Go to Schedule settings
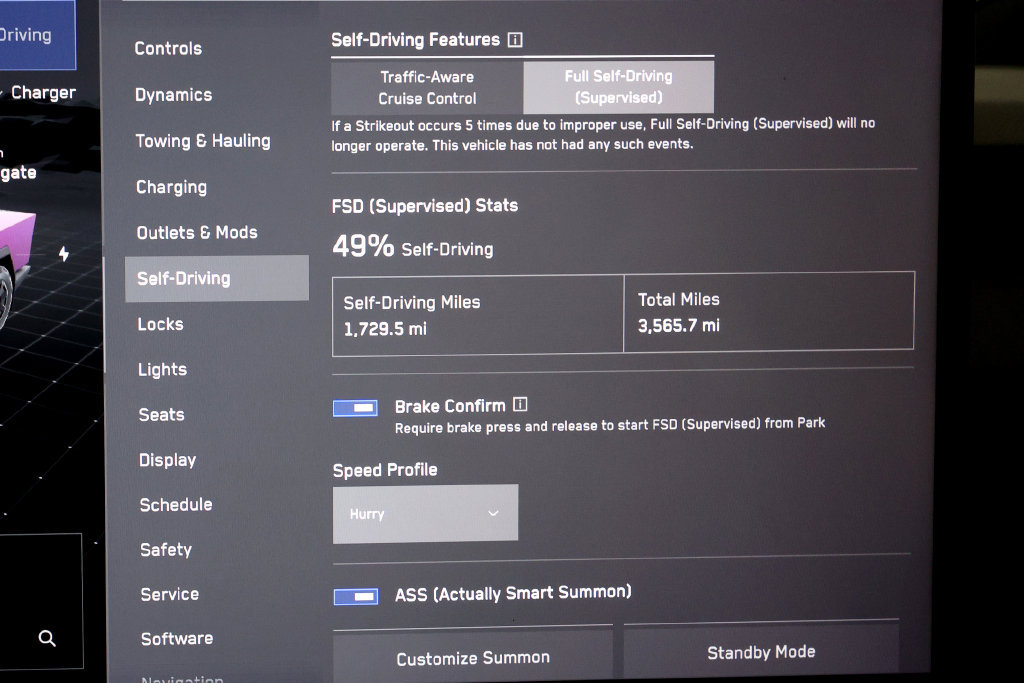 coord(176,505)
